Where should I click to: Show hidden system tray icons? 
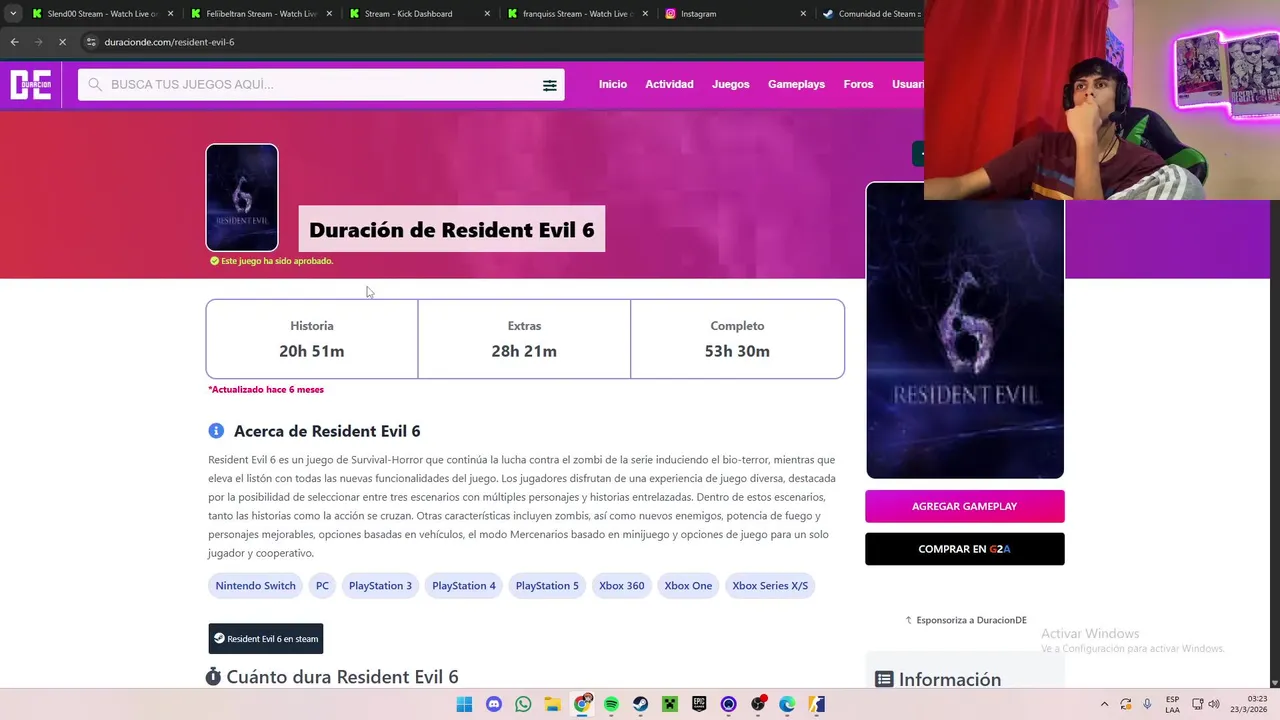[1104, 704]
